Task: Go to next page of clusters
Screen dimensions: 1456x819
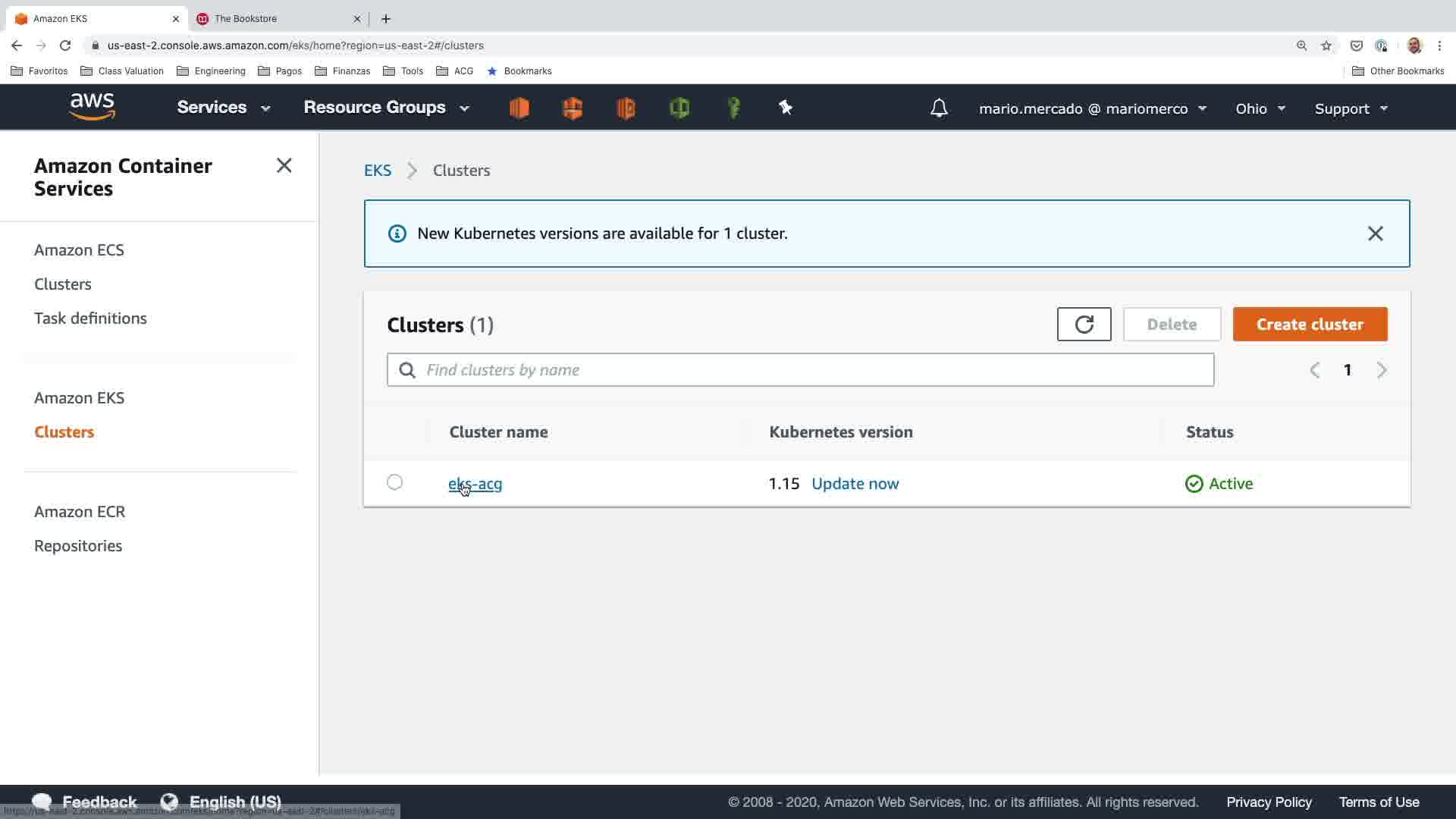Action: tap(1382, 370)
